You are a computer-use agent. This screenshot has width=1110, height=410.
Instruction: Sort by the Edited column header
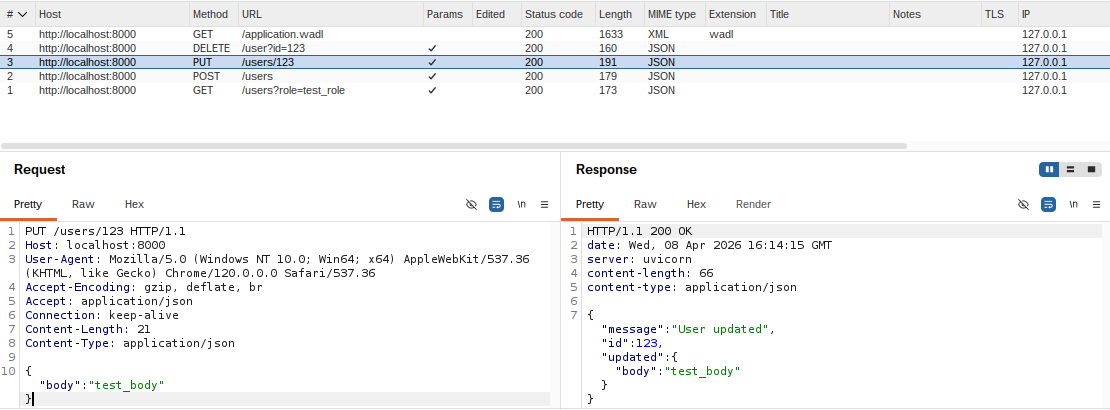point(495,14)
